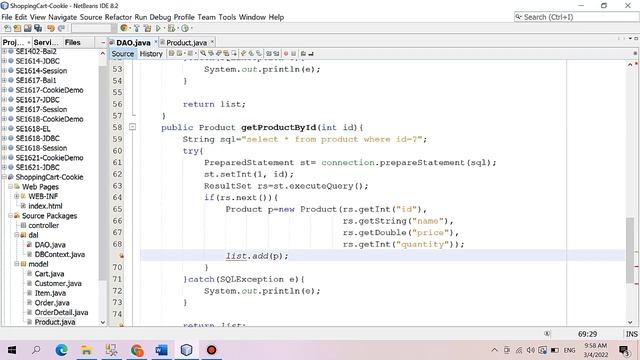Expand the WEB-INF folder node
Image resolution: width=640 pixels, height=360 pixels.
click(17, 196)
